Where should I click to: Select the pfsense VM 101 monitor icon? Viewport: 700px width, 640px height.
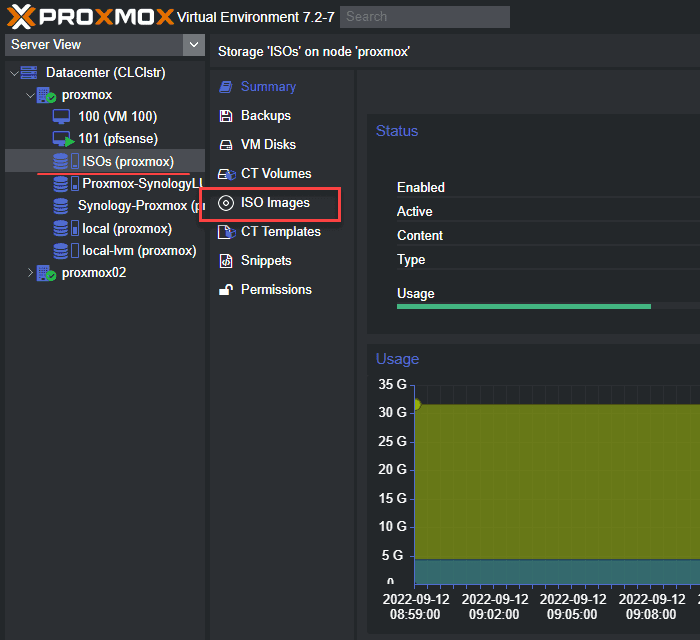coord(62,139)
